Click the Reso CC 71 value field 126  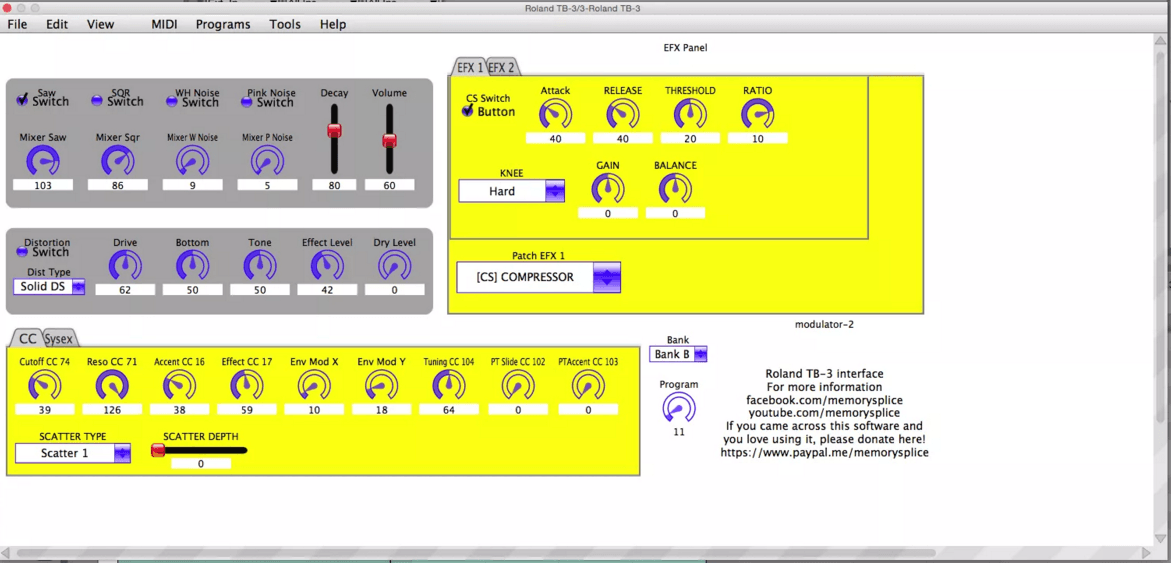(111, 410)
